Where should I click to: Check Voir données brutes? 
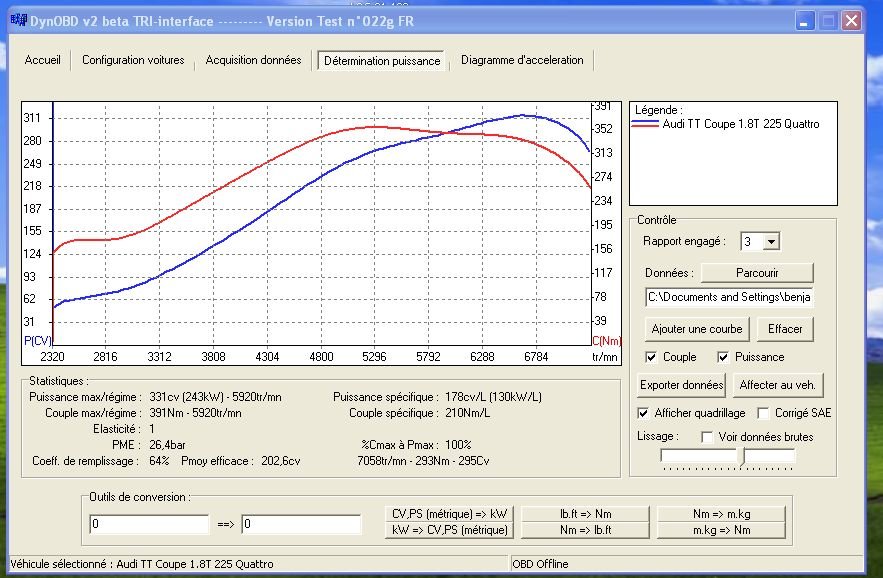click(x=707, y=437)
